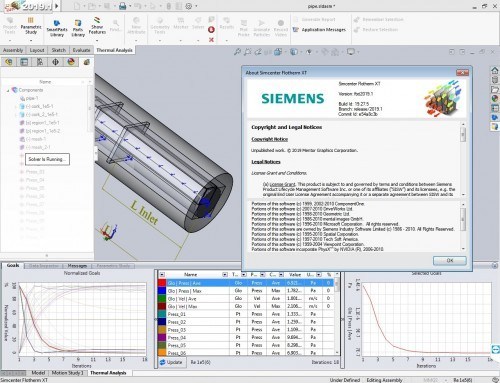Select the Press_03 goal row
Viewport: 500px width, 383px height.
(247, 330)
